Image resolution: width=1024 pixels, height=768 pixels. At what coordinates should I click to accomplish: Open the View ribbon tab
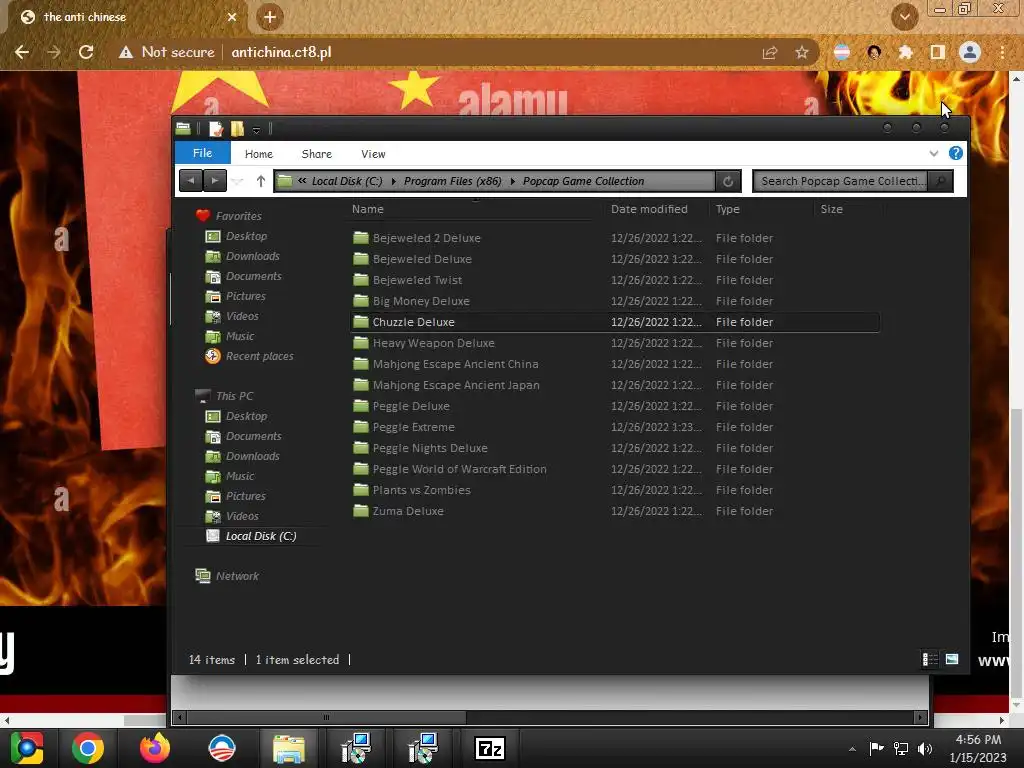point(373,154)
